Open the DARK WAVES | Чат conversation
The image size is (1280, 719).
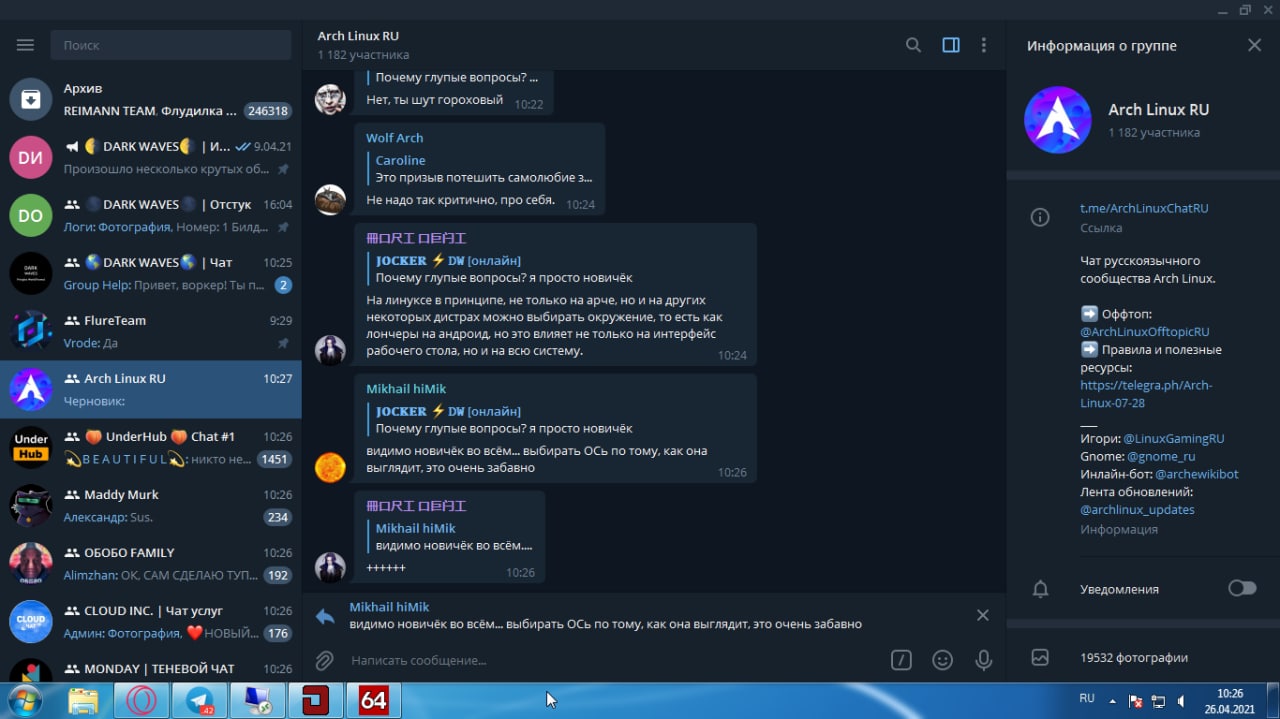point(151,273)
